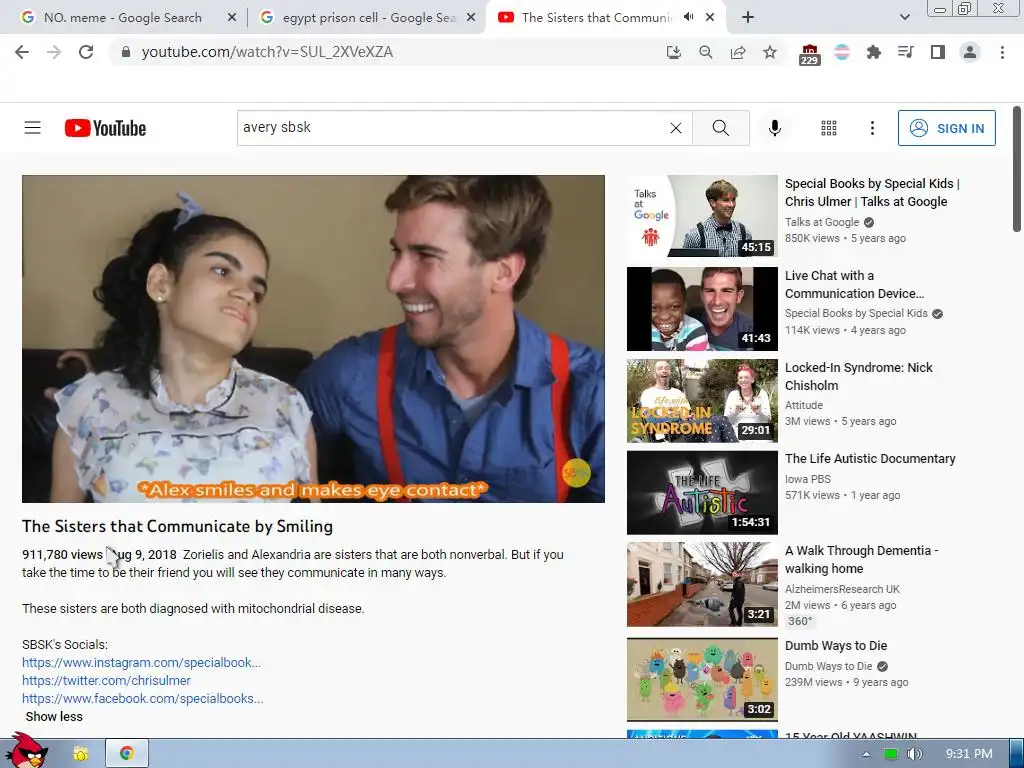Screen dimensions: 1024x768
Task: Go to YouTube home via logo
Action: click(x=105, y=128)
